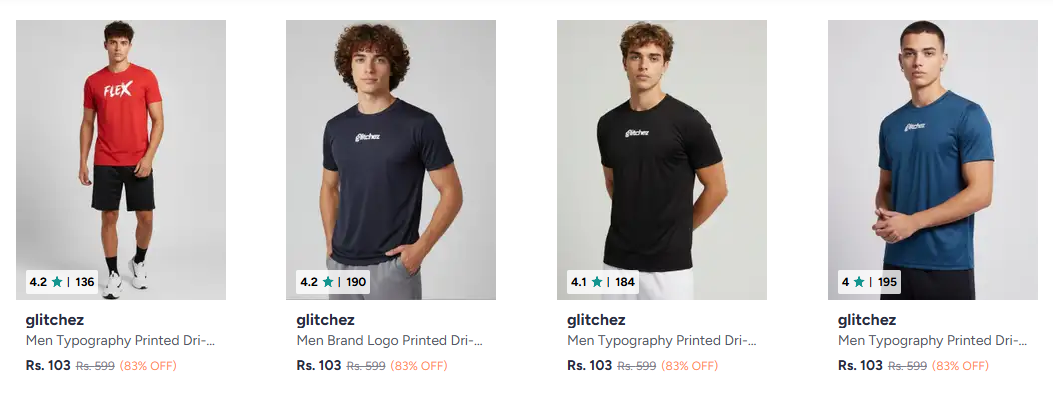Click the 184 review count badge
The height and width of the screenshot is (400, 1053).
pyautogui.click(x=625, y=282)
